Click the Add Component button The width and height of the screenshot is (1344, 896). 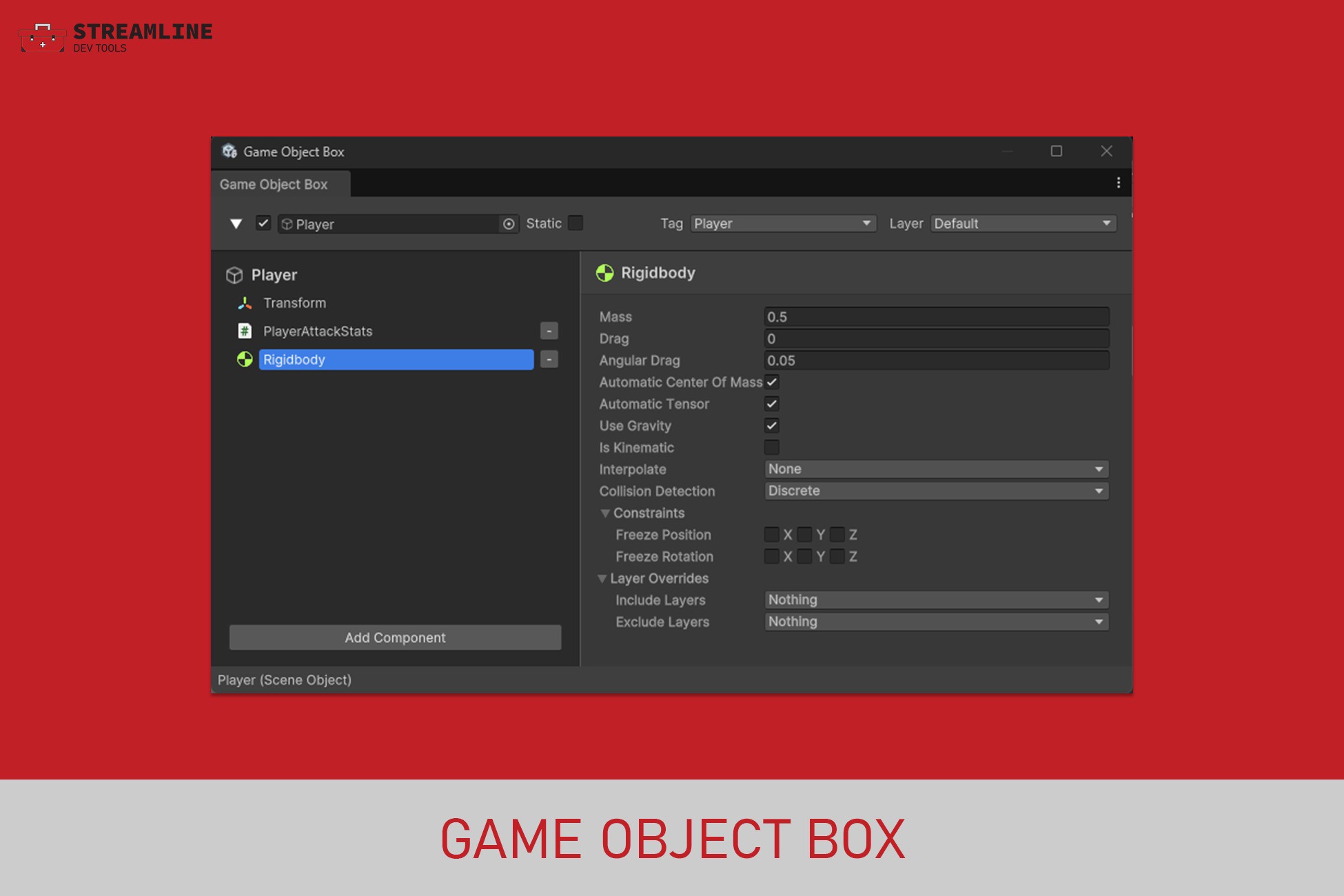[x=395, y=638]
